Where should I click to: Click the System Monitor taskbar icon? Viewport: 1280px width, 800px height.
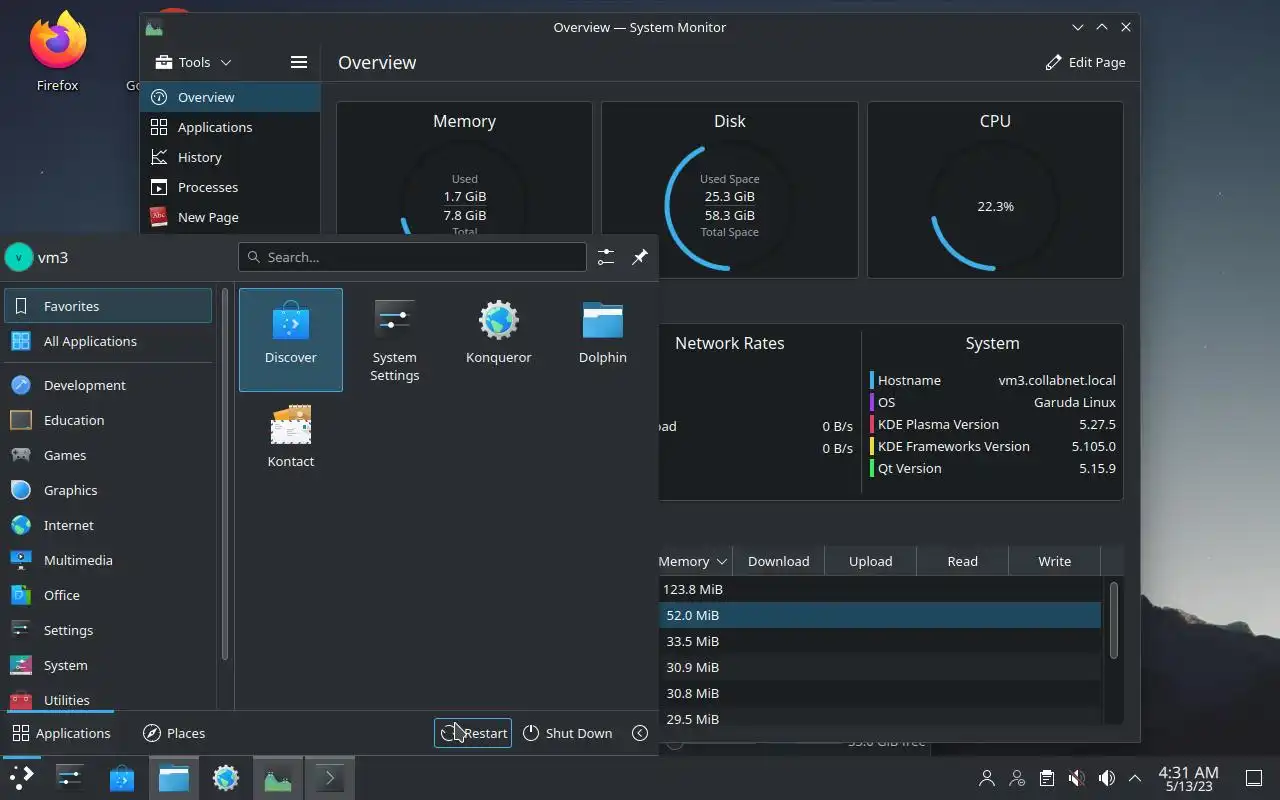pyautogui.click(x=278, y=778)
